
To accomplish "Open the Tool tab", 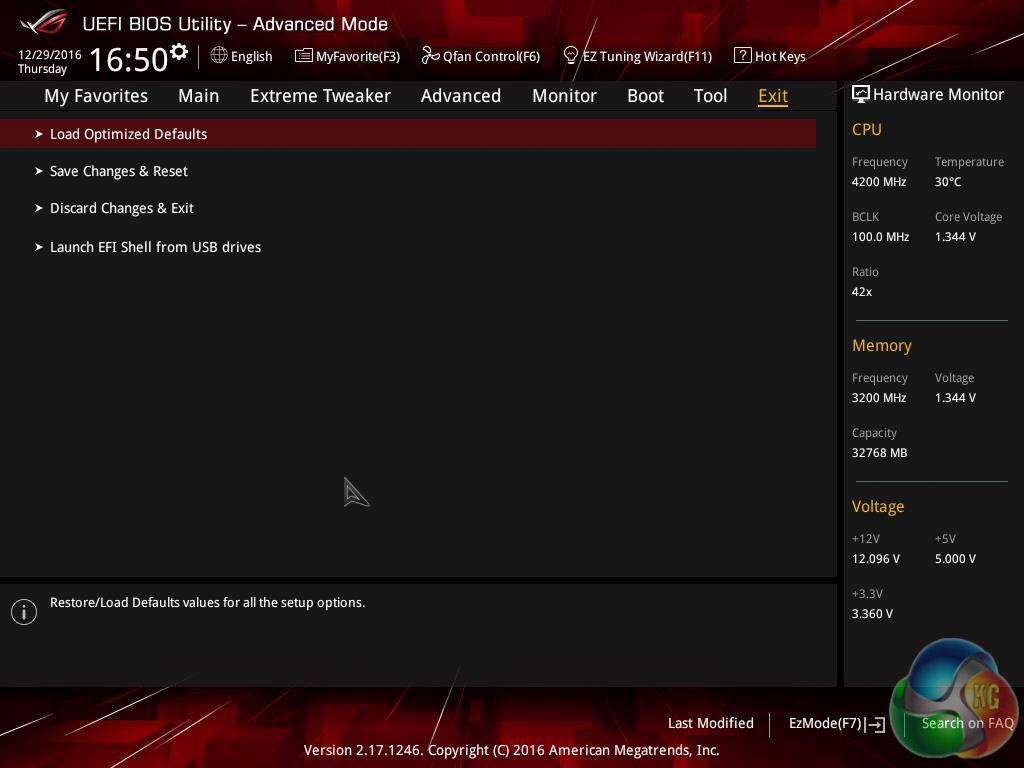I will coord(711,96).
